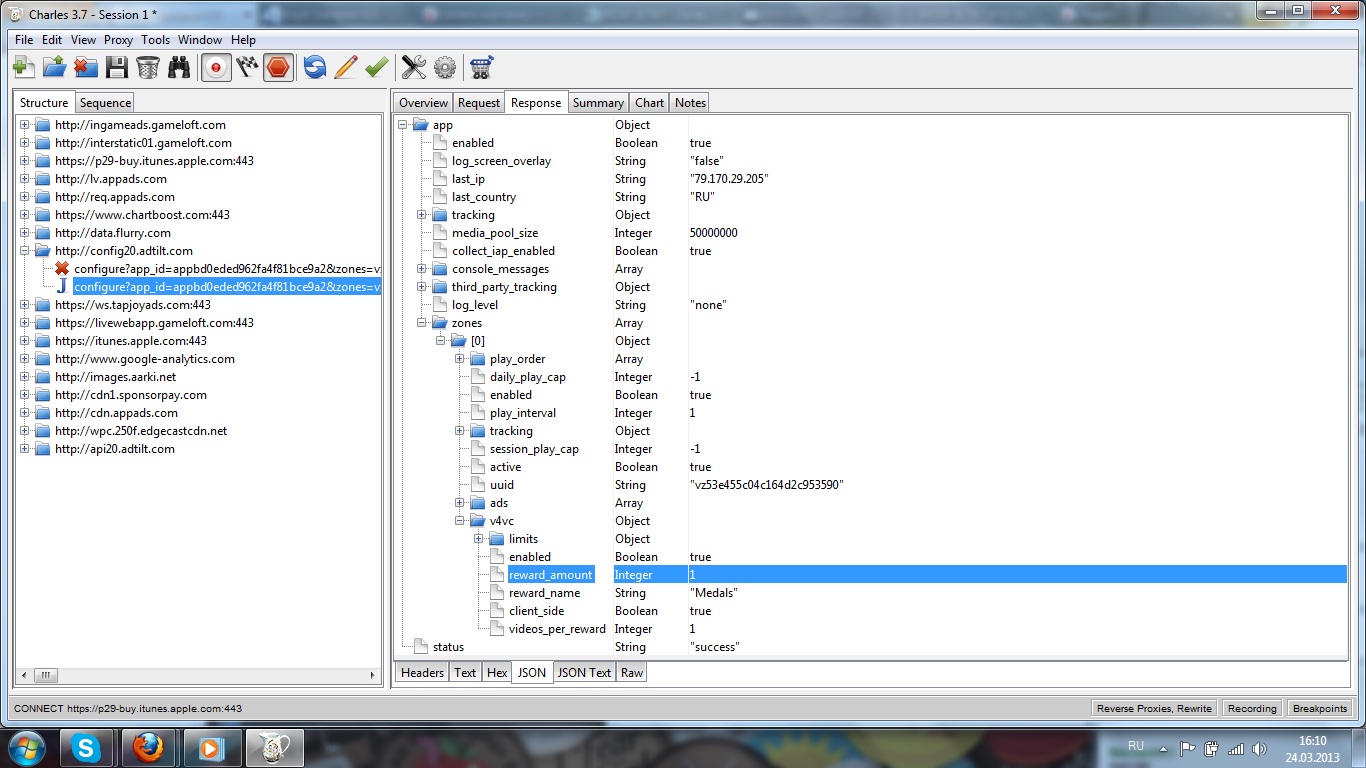Image resolution: width=1366 pixels, height=768 pixels.
Task: Click the document icon next to status
Action: click(422, 647)
